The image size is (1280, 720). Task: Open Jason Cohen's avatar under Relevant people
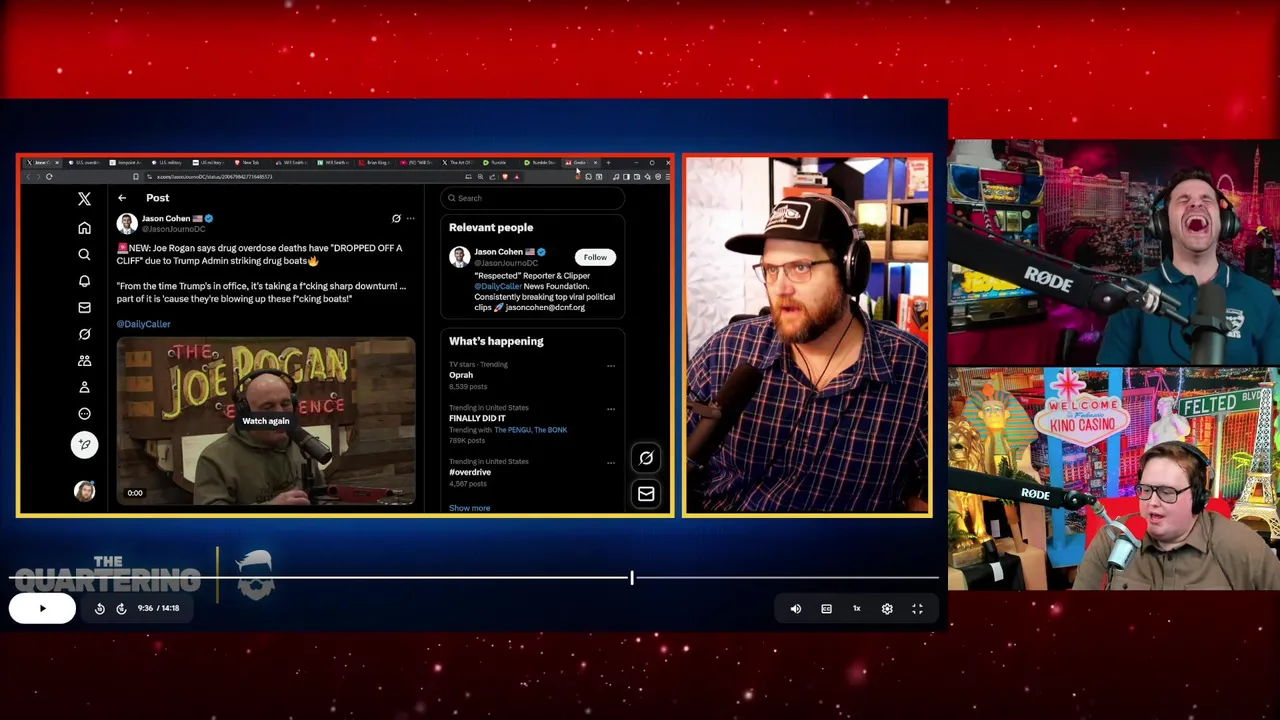pos(459,257)
